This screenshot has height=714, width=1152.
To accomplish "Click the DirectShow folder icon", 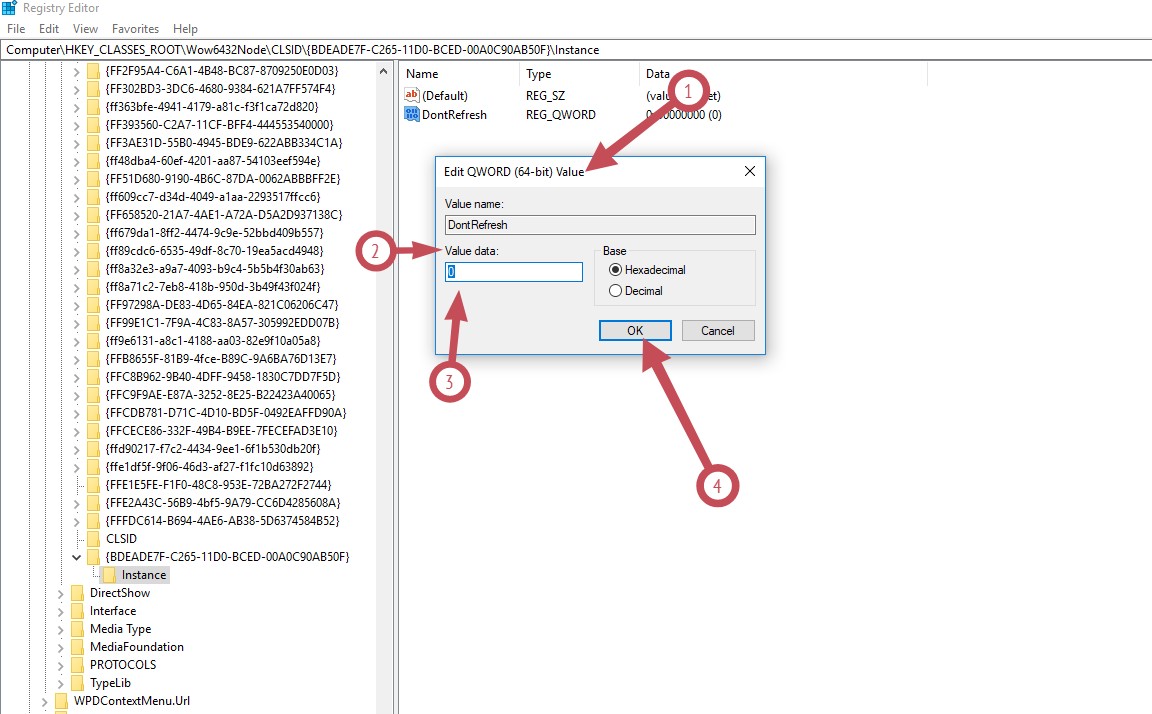I will point(77,593).
